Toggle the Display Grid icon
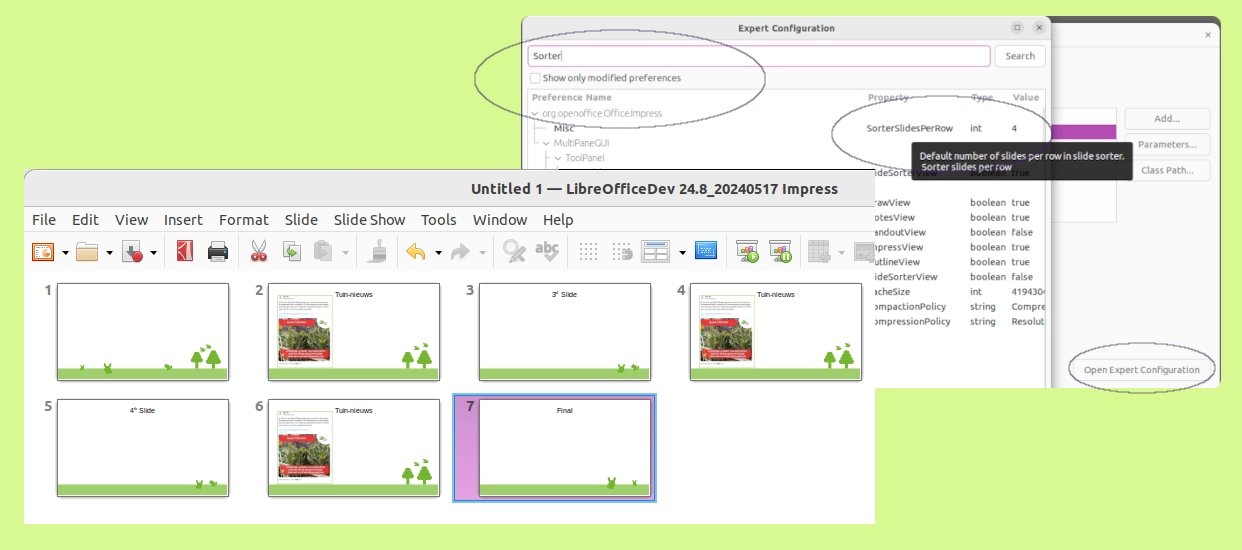 coord(589,252)
